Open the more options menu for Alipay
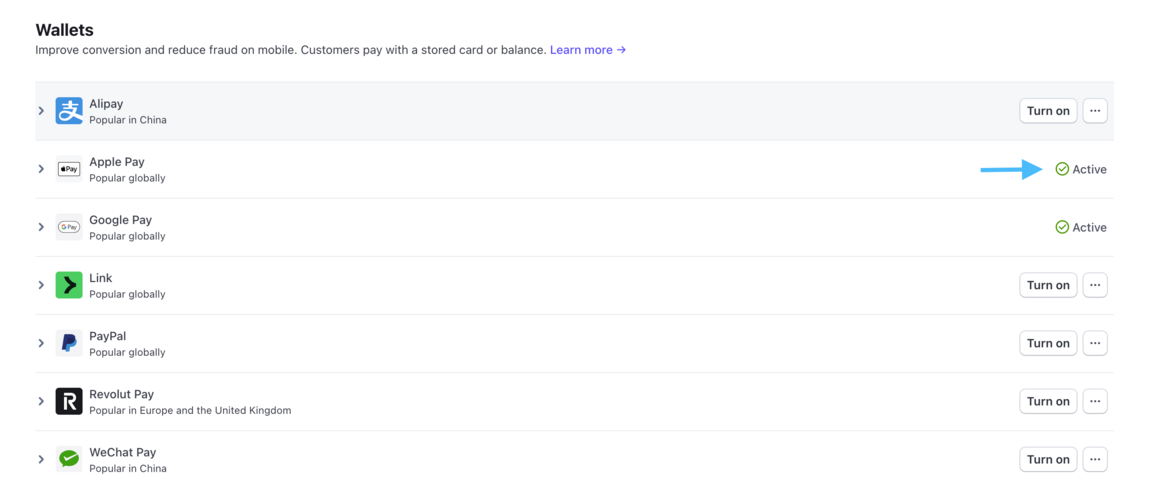Viewport: 1150px width, 501px height. (x=1095, y=111)
